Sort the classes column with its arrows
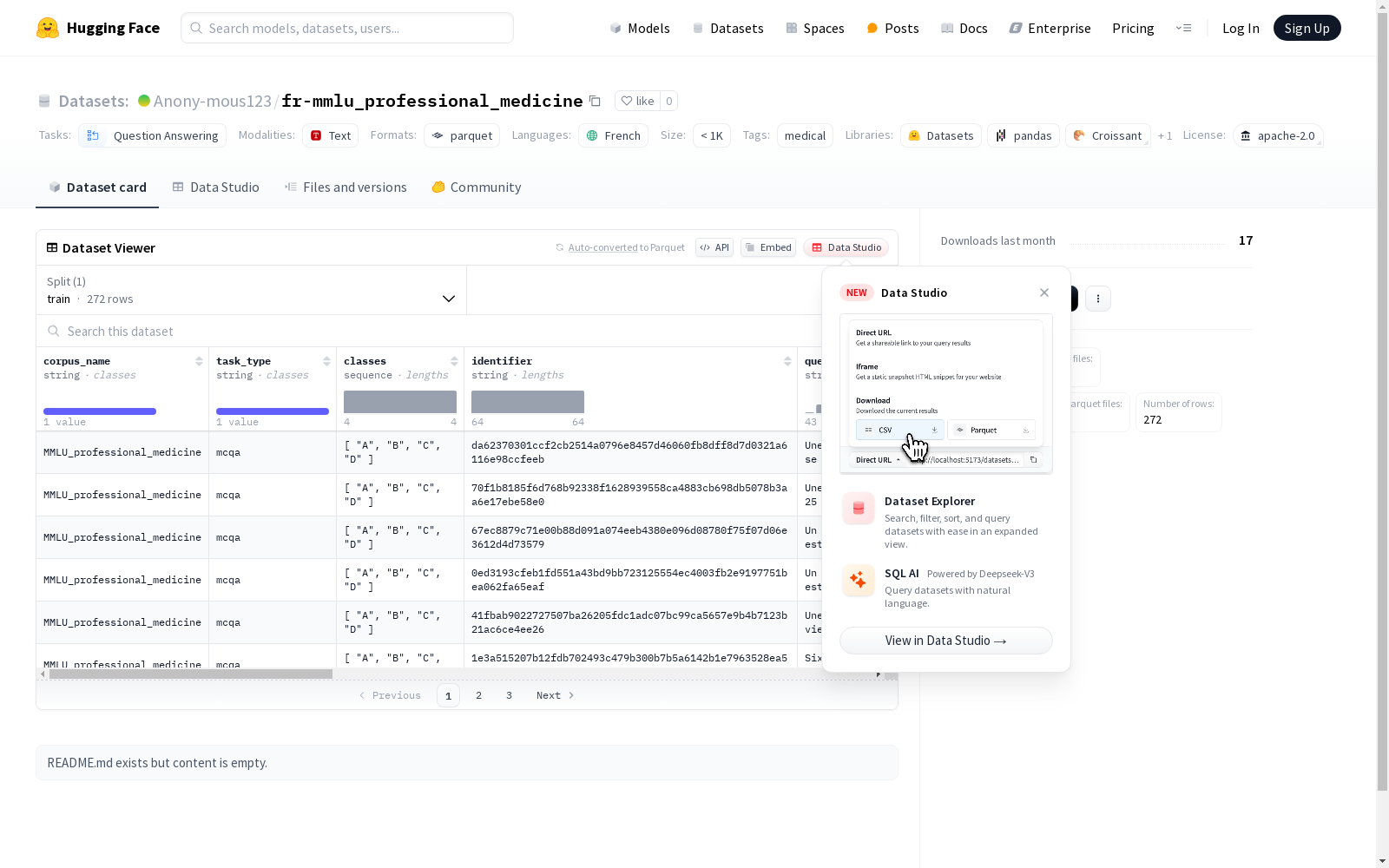Viewport: 1389px width, 868px height. pos(454,361)
